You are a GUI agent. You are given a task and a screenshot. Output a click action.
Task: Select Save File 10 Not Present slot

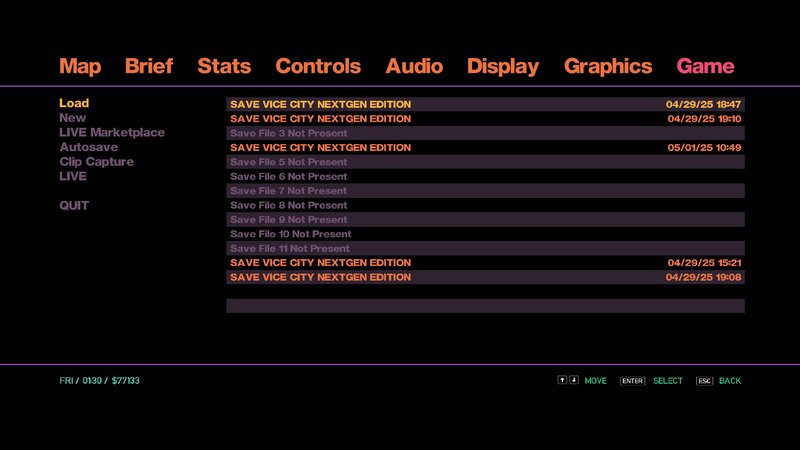point(485,234)
